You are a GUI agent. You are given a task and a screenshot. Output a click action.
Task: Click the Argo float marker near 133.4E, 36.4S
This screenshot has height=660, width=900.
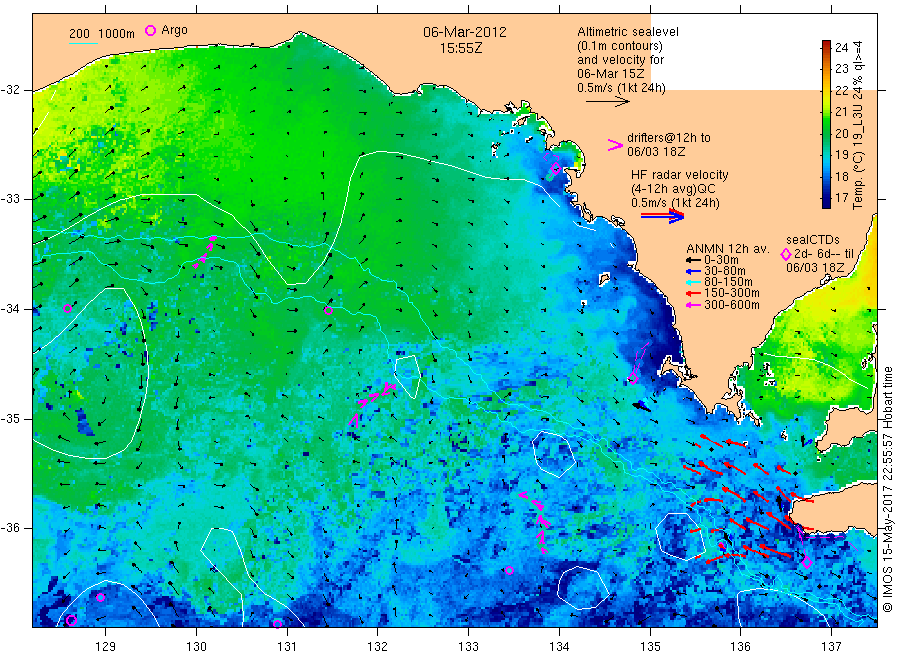pyautogui.click(x=509, y=570)
